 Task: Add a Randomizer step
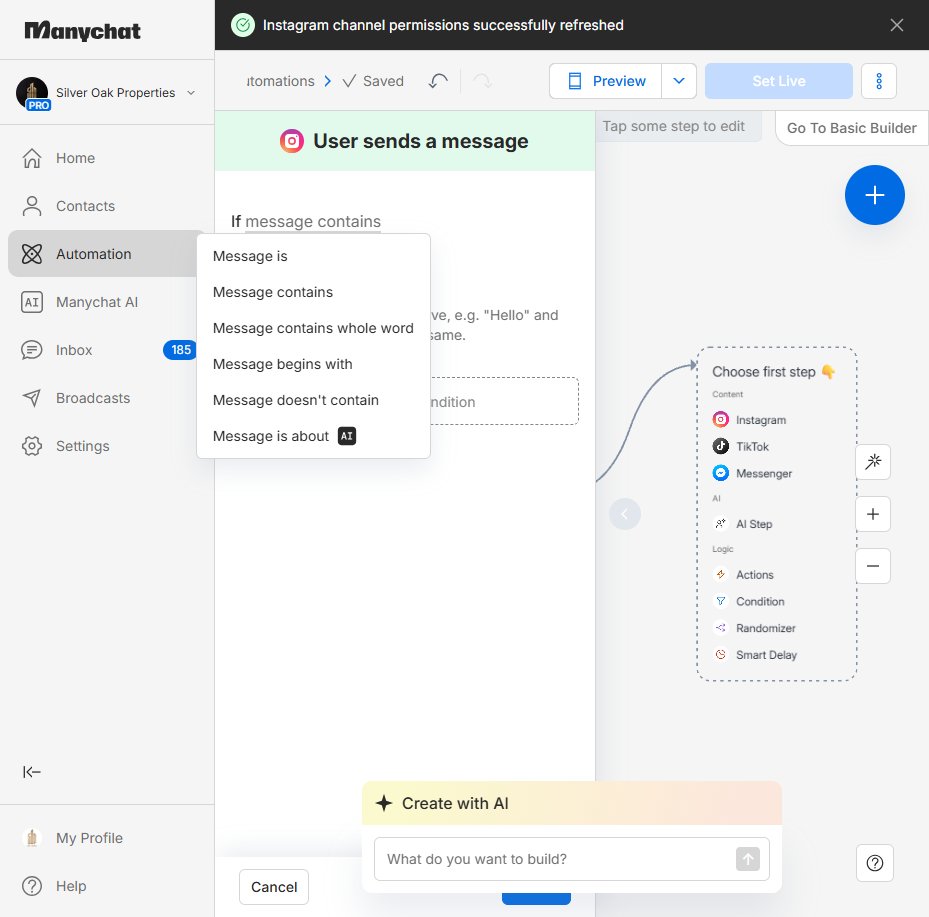[754, 628]
